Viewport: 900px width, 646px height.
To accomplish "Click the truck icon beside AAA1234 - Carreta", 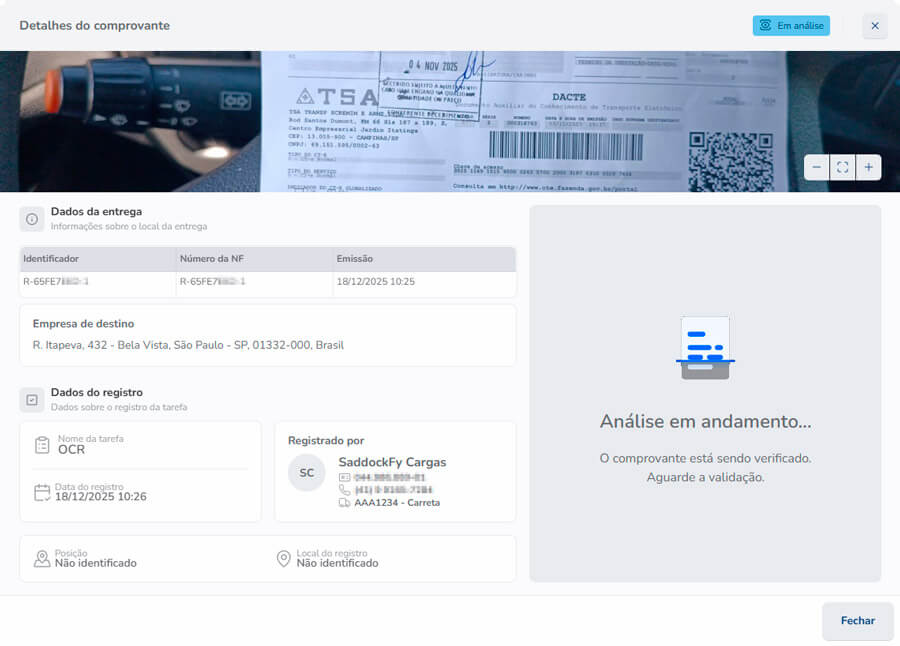I will point(344,502).
